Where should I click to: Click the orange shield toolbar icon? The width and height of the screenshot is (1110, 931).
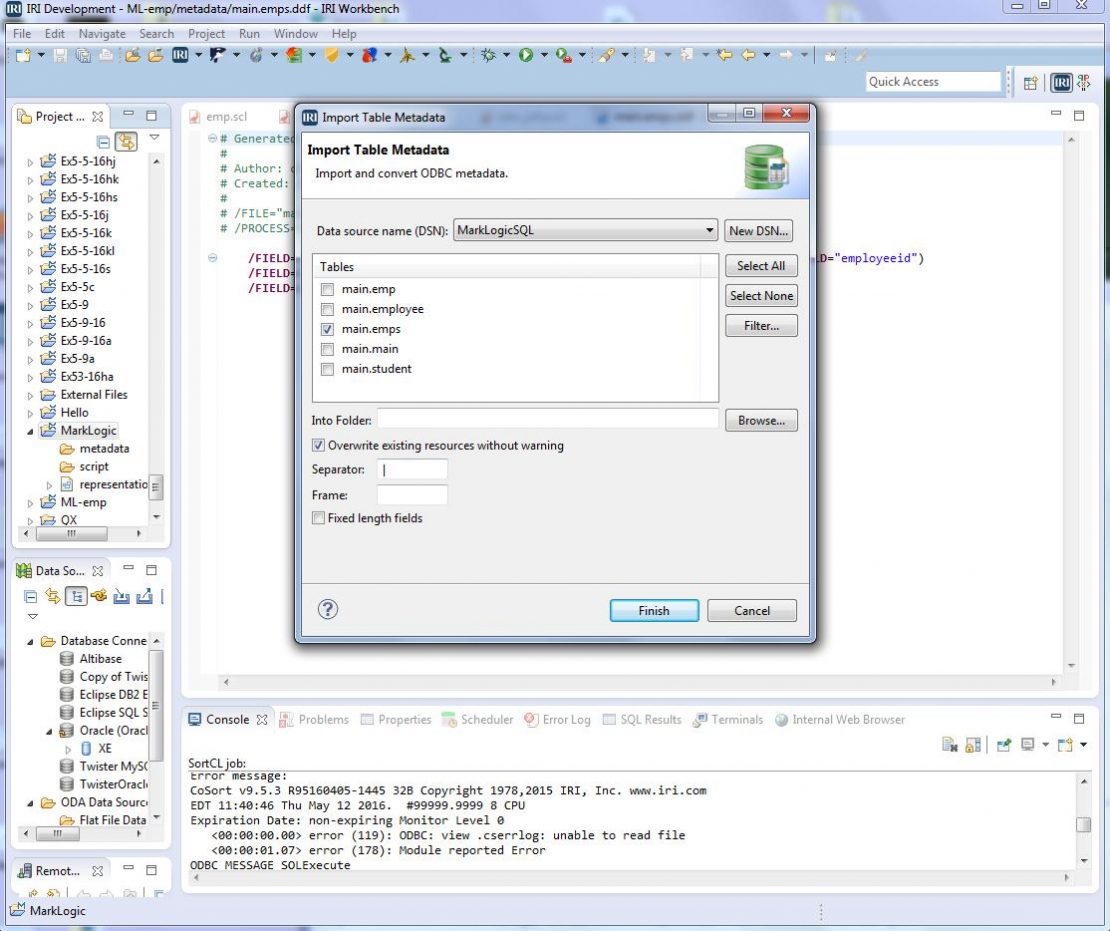pos(331,55)
